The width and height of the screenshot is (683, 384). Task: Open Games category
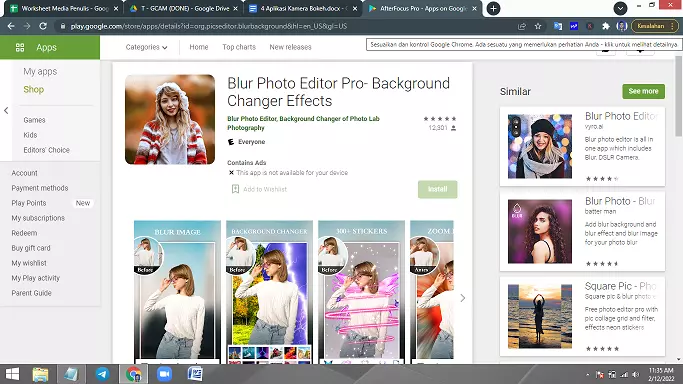point(34,120)
